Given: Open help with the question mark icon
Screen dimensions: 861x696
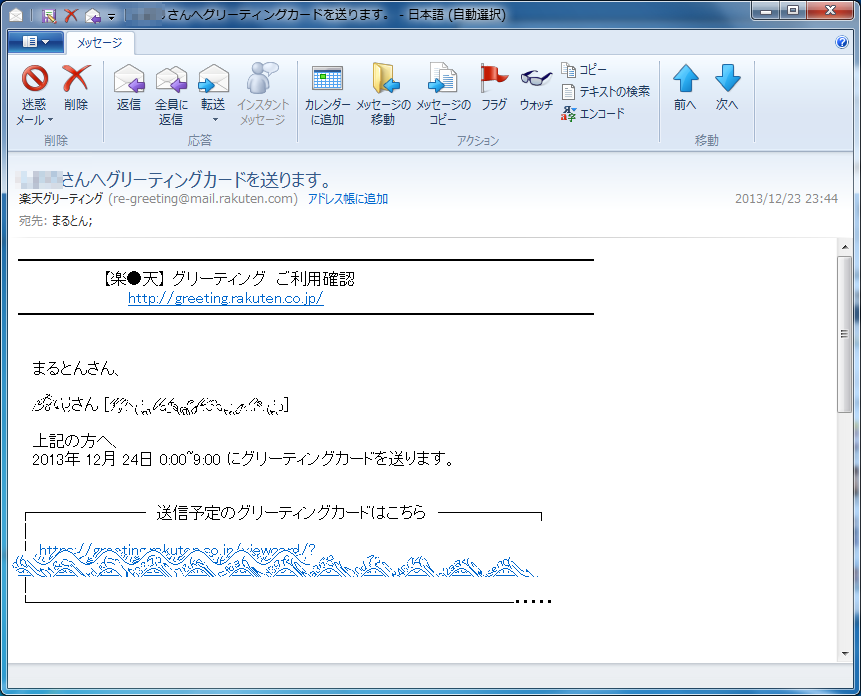Looking at the screenshot, I should [x=841, y=42].
